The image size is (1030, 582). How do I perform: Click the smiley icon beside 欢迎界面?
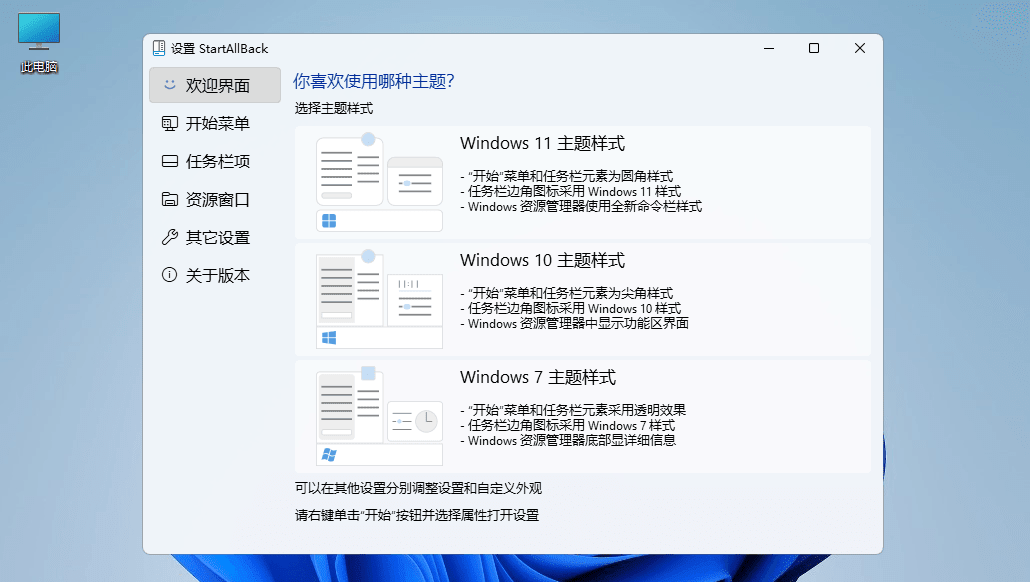point(169,85)
